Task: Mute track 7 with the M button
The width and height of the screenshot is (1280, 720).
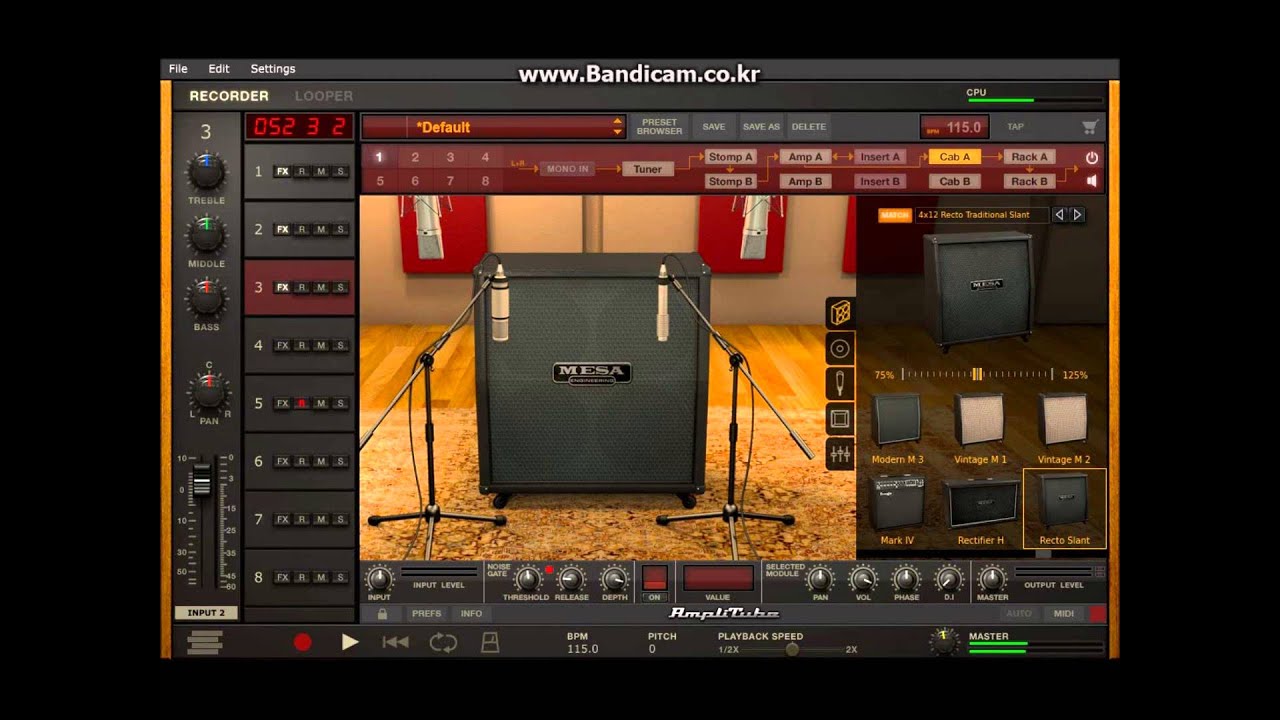Action: [x=321, y=520]
